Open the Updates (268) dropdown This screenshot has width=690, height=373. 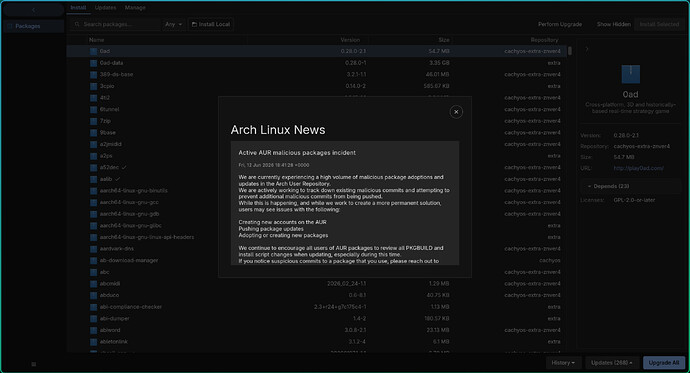tap(612, 363)
